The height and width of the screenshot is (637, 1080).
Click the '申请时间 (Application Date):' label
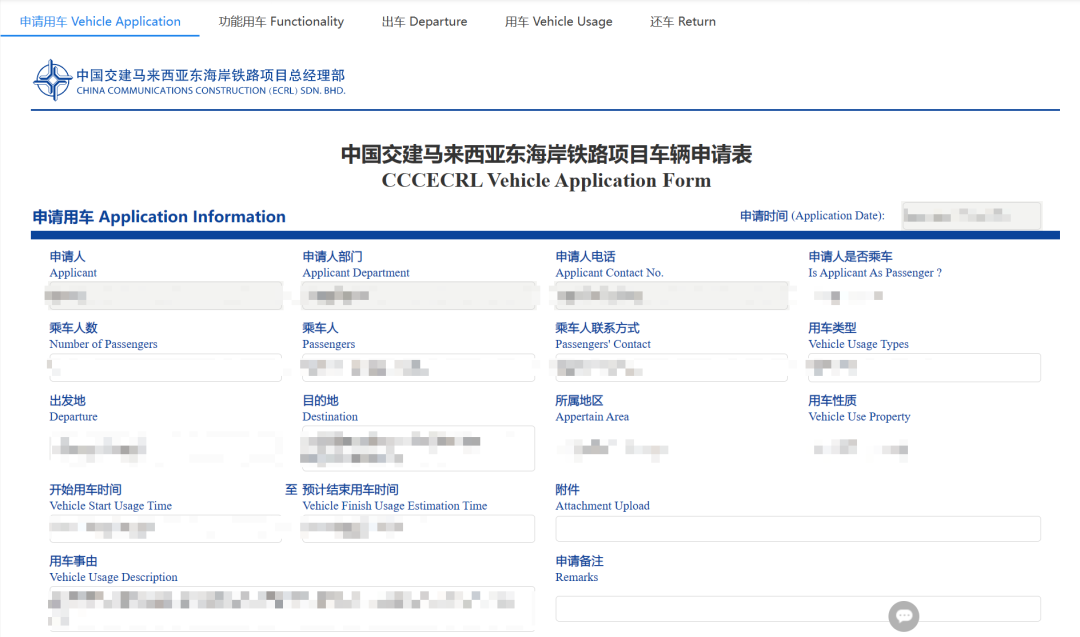[x=812, y=216]
